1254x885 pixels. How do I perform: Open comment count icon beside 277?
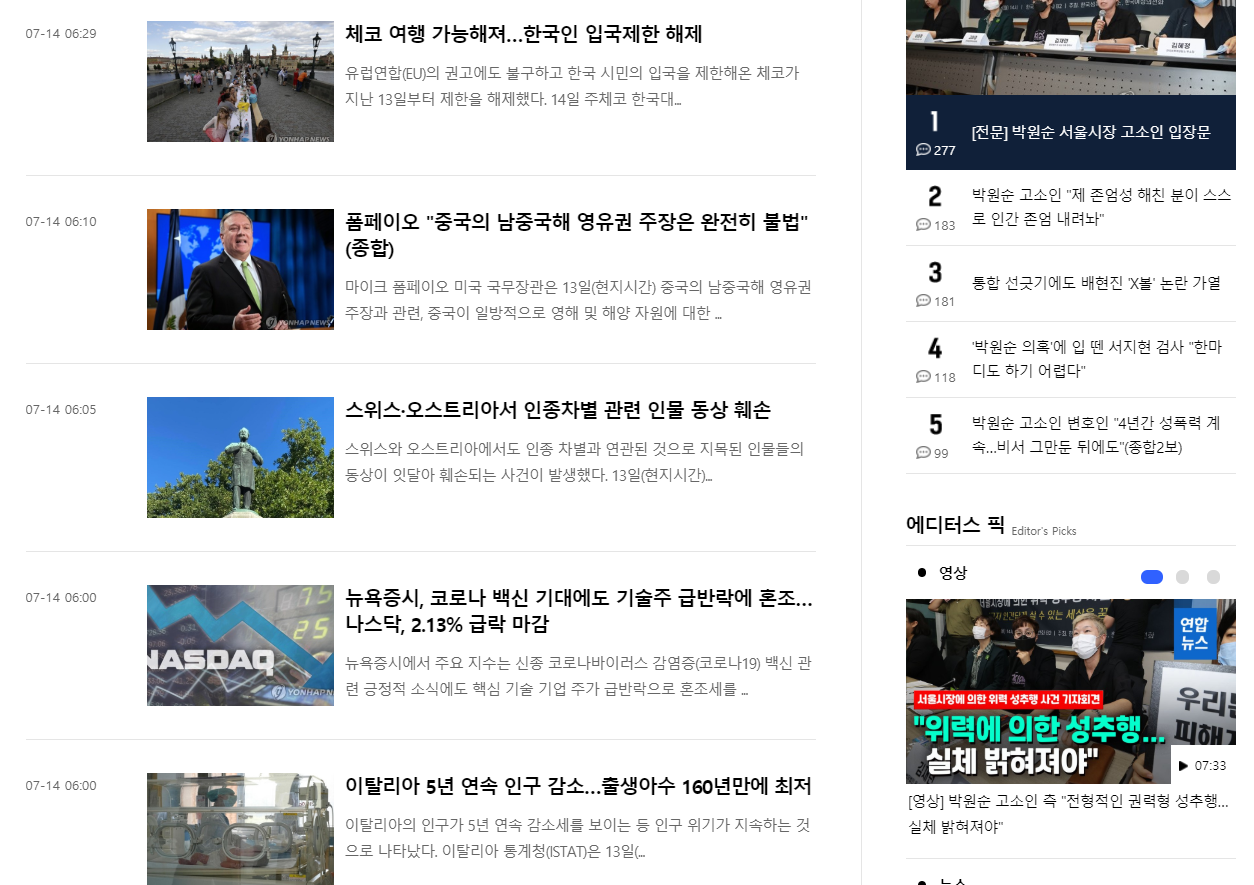[x=923, y=150]
